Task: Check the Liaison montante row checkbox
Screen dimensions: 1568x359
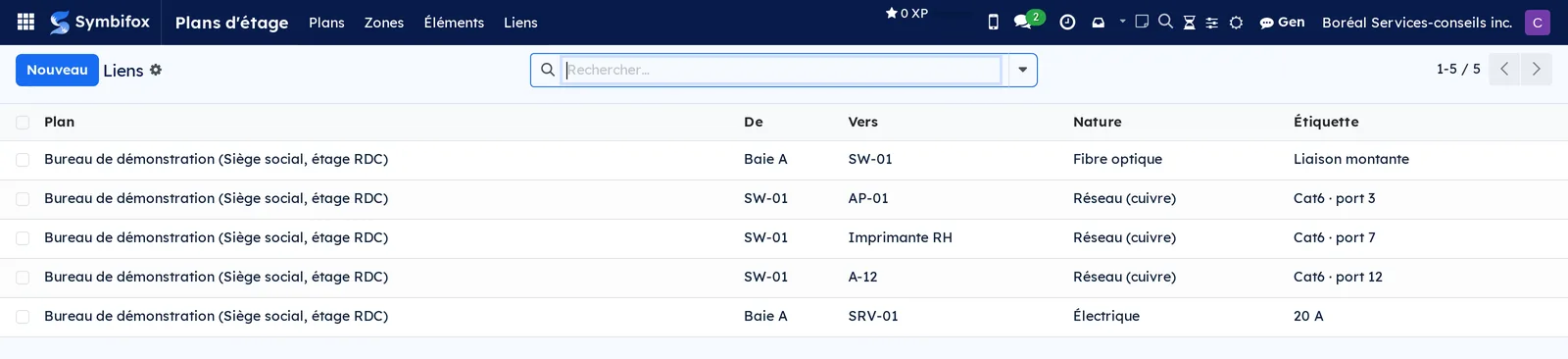Action: click(23, 160)
